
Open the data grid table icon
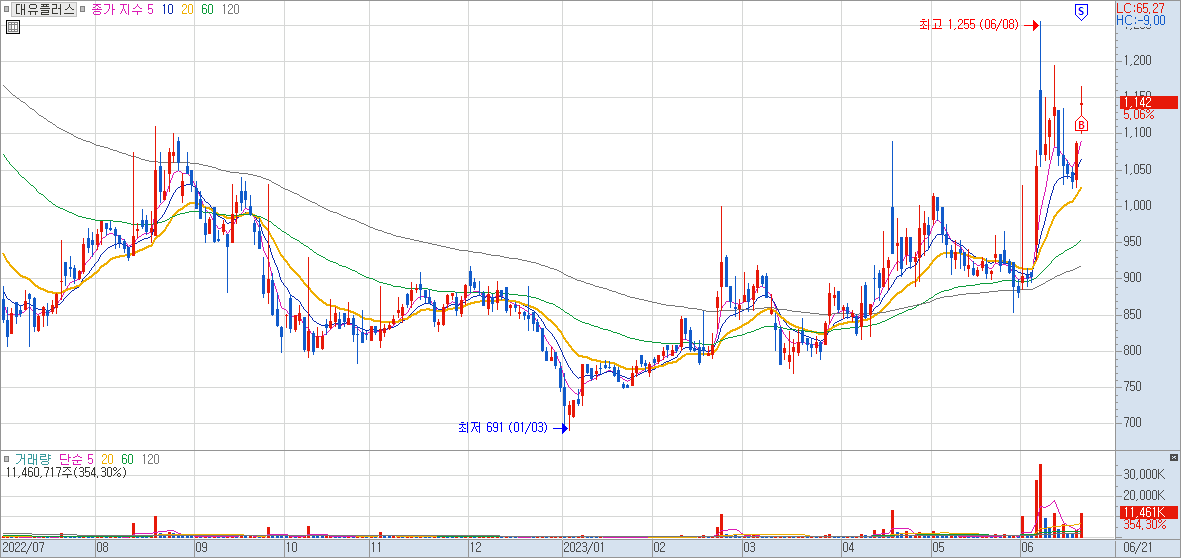point(12,28)
